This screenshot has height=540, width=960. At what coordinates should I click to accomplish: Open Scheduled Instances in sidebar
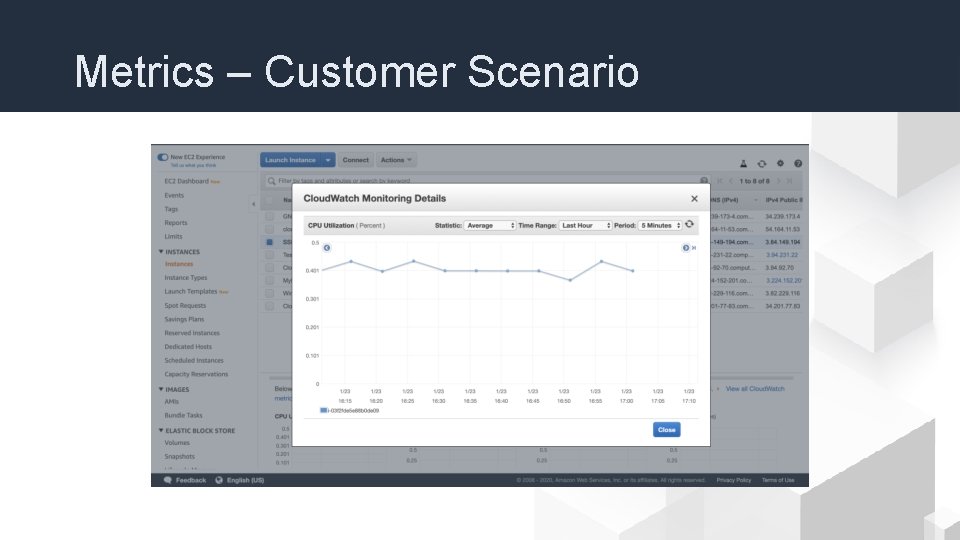(x=193, y=361)
